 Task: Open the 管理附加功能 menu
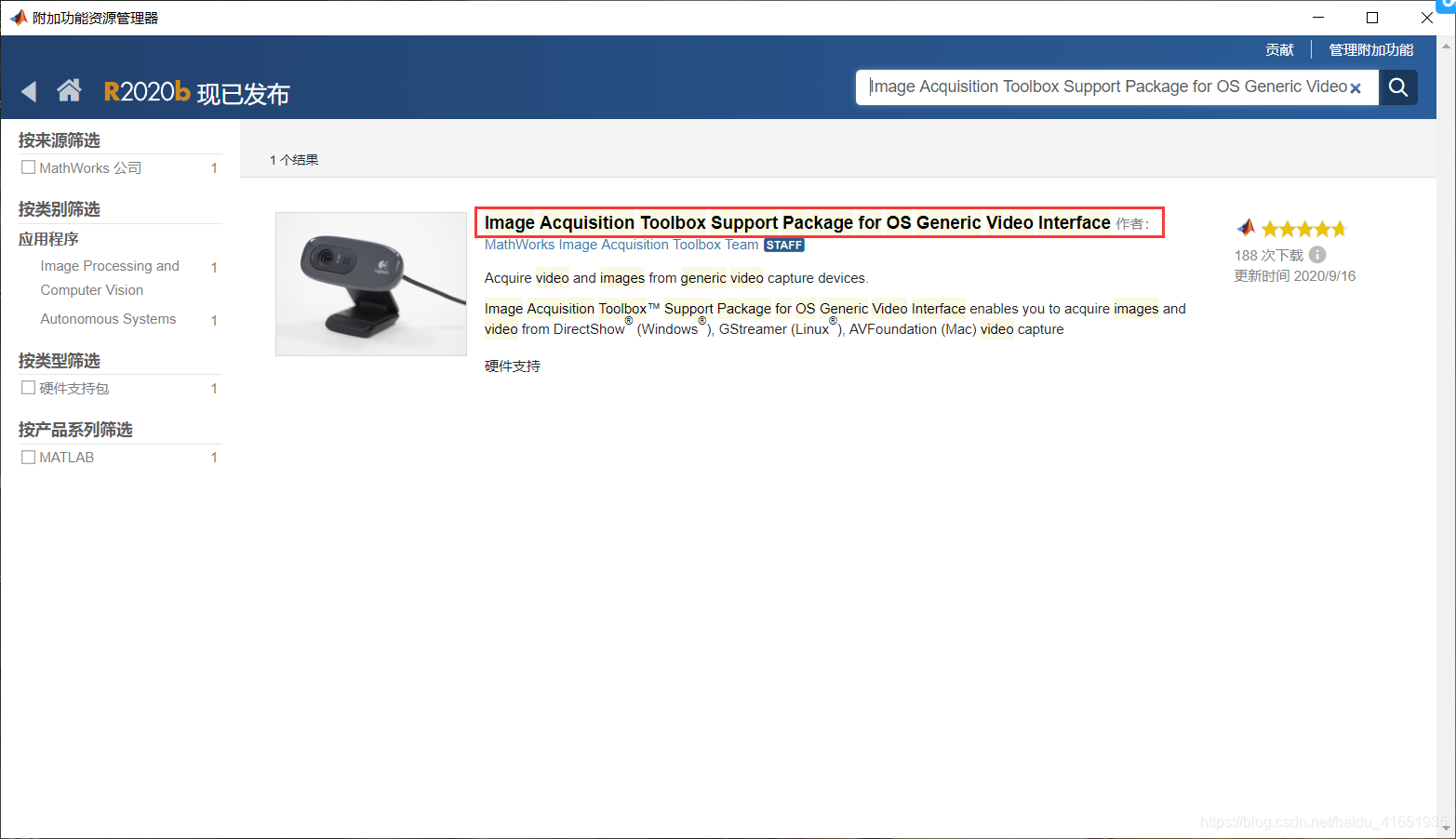(x=1370, y=49)
